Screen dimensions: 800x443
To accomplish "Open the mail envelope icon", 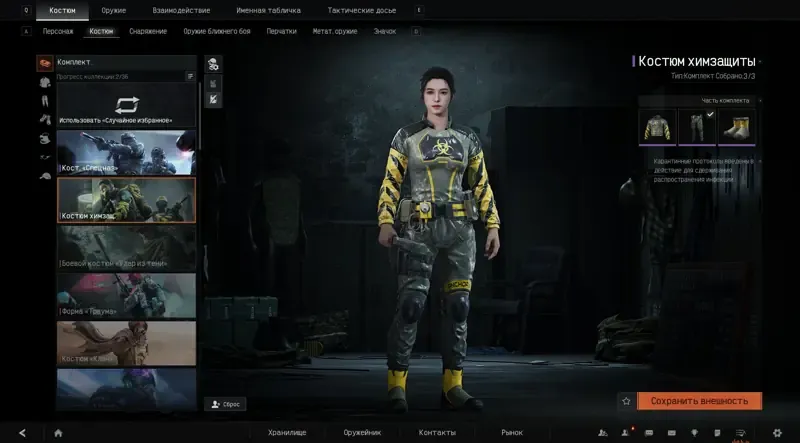I will [x=671, y=433].
